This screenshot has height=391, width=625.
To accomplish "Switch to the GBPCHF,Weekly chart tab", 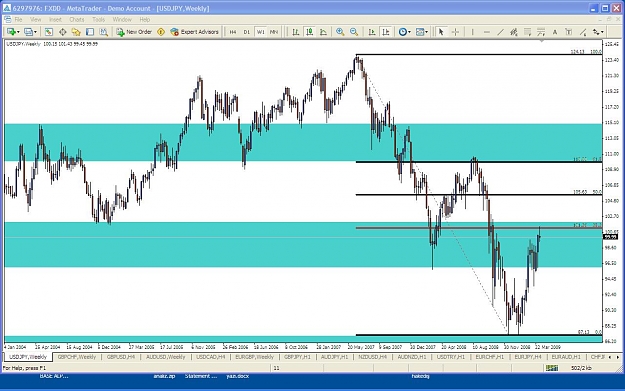I will (77, 357).
